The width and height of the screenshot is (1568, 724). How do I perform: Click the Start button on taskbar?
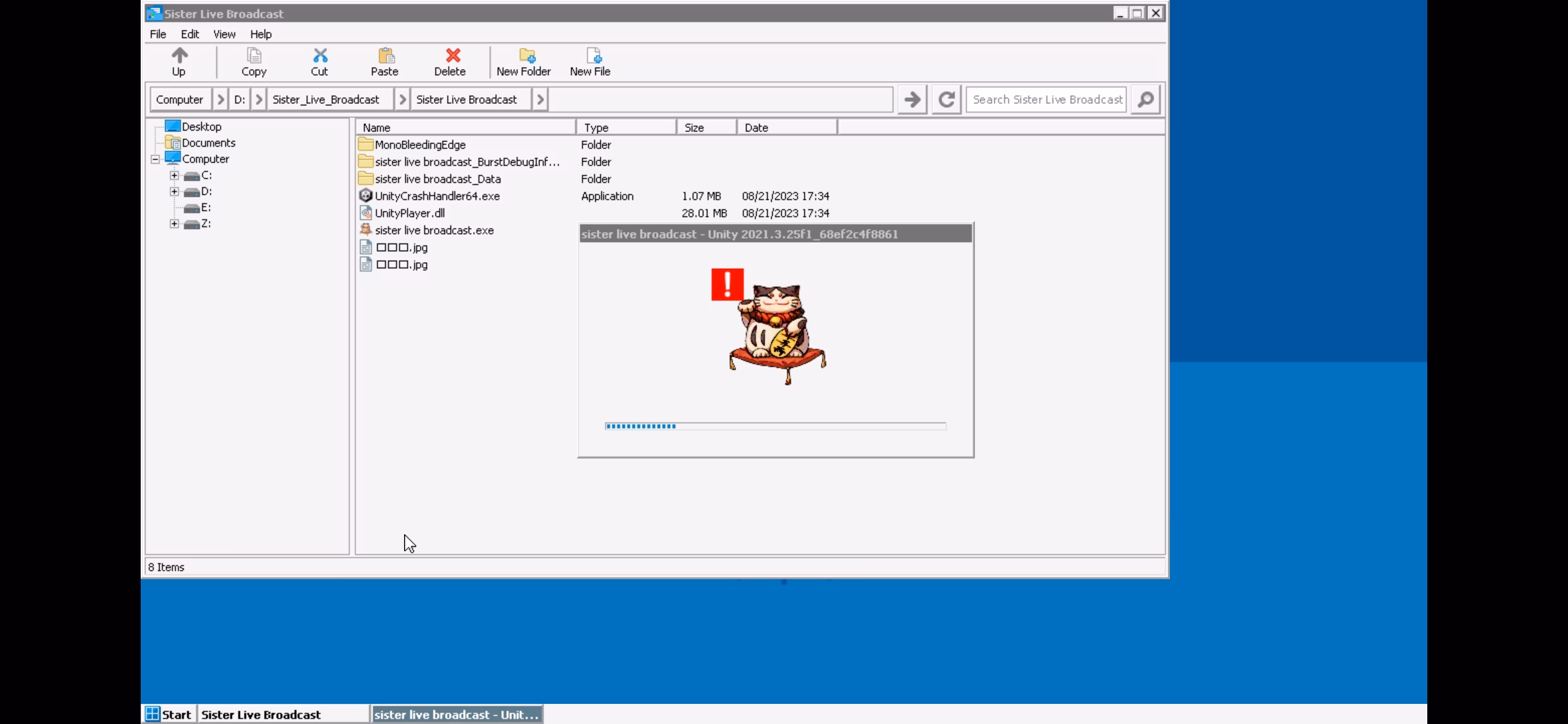[x=169, y=715]
